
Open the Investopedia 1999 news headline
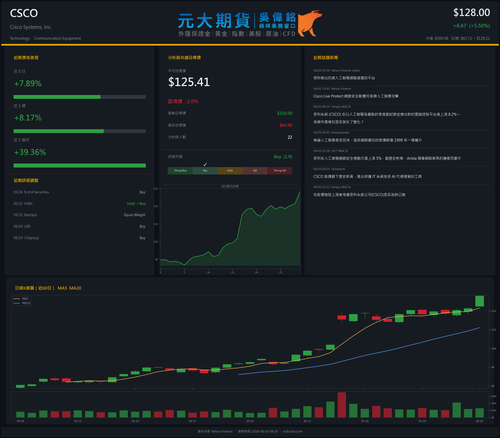(x=367, y=140)
